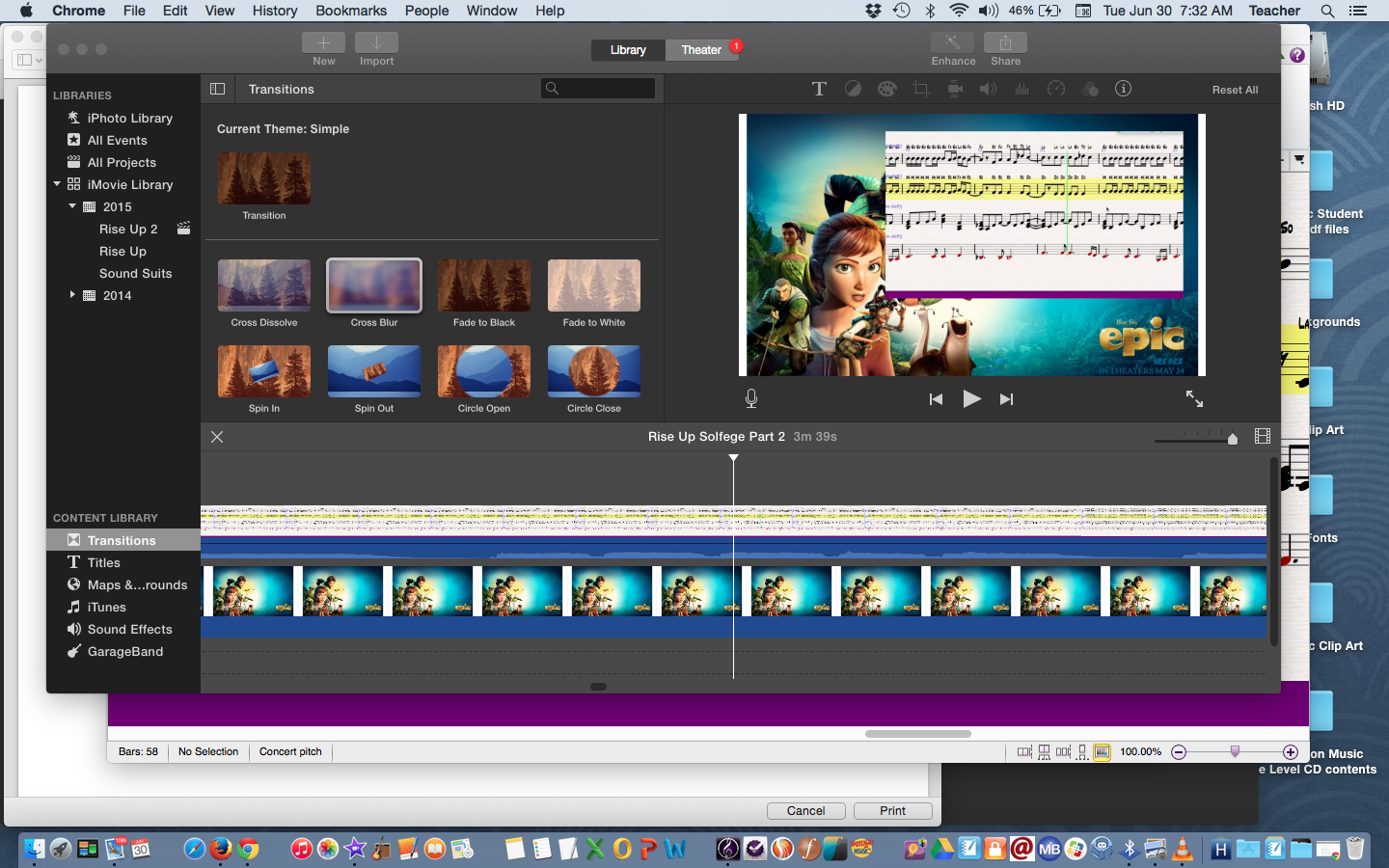1389x868 pixels.
Task: Expand the 2014 events folder
Action: pyautogui.click(x=72, y=295)
